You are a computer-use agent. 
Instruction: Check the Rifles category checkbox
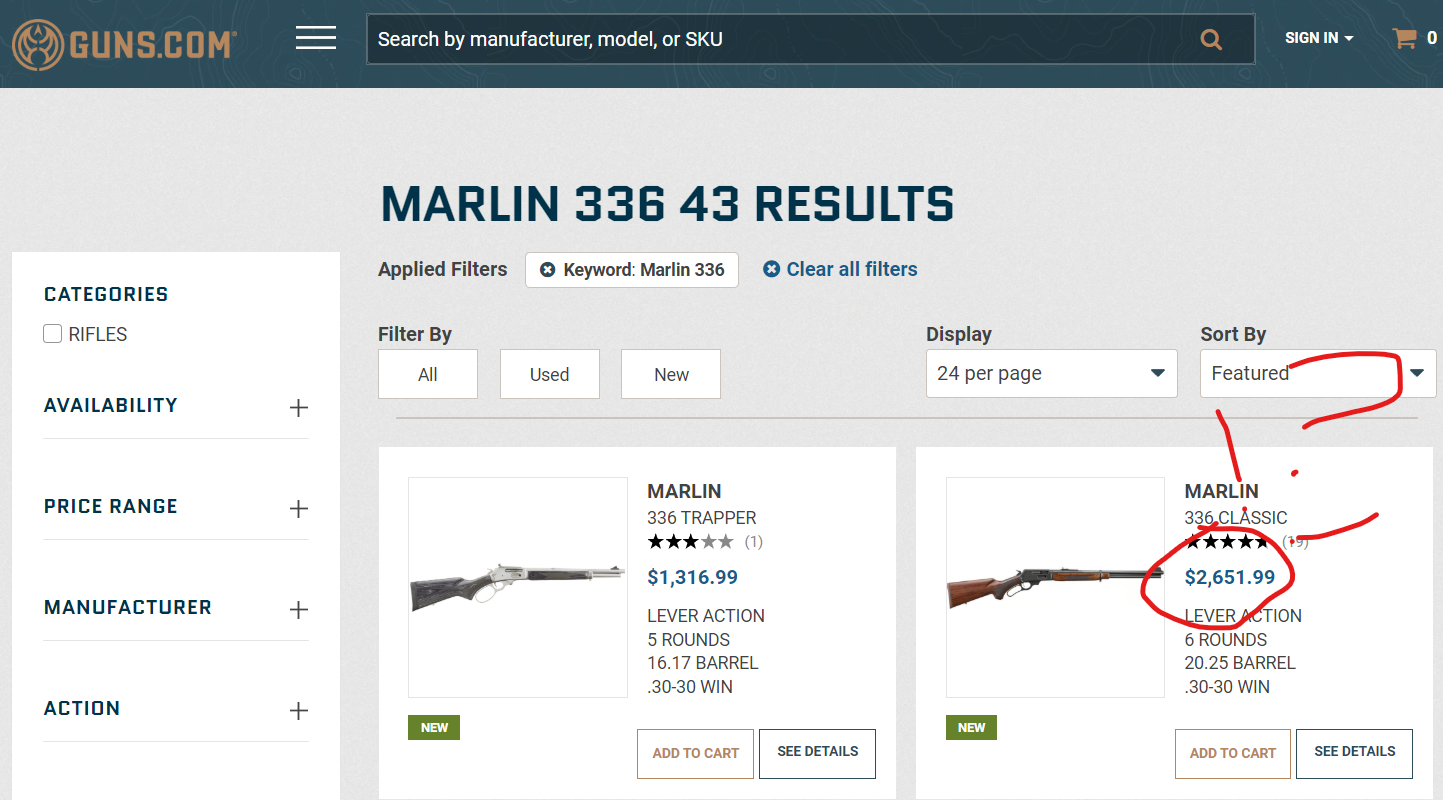(53, 334)
